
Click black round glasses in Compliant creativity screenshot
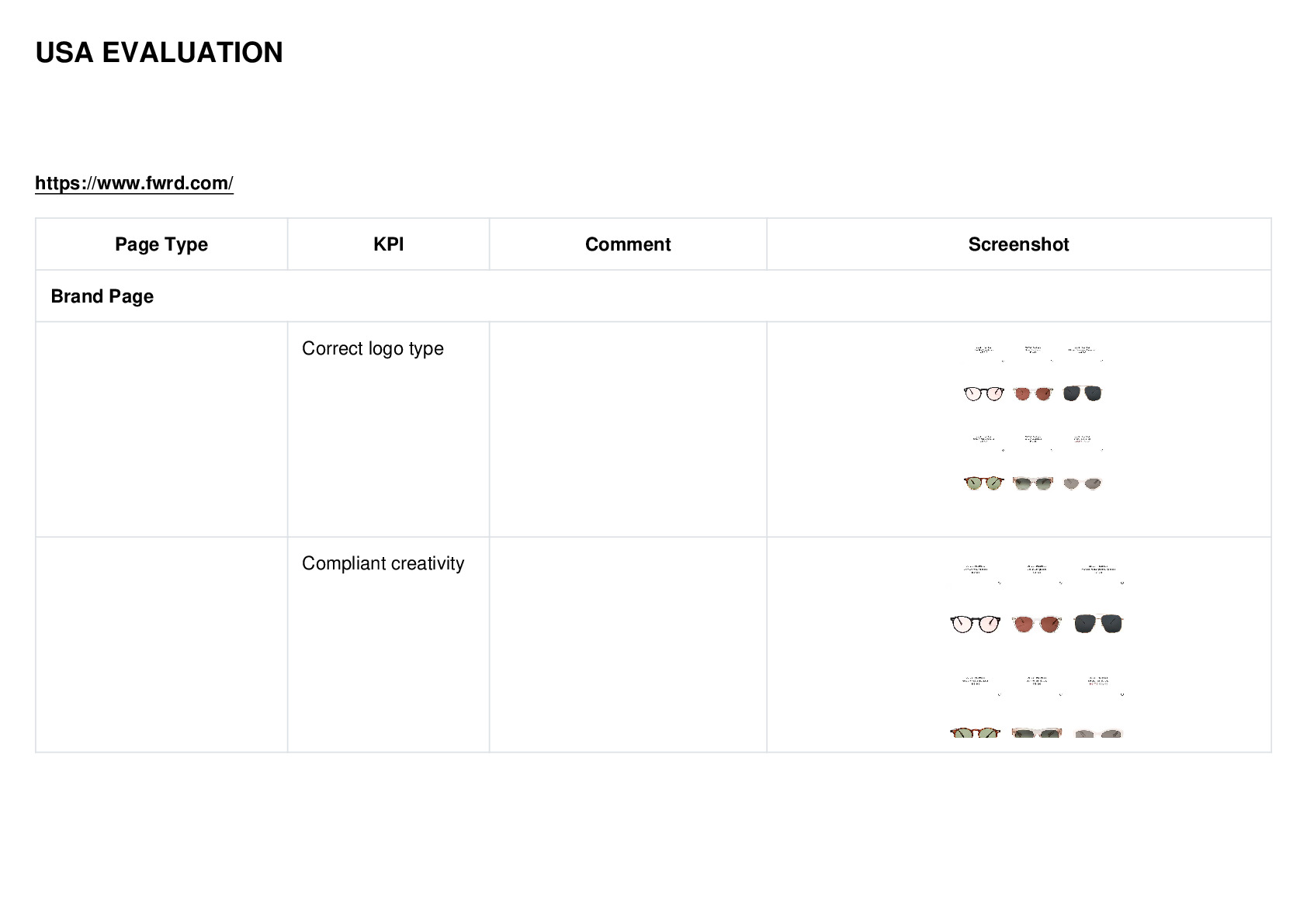(976, 624)
